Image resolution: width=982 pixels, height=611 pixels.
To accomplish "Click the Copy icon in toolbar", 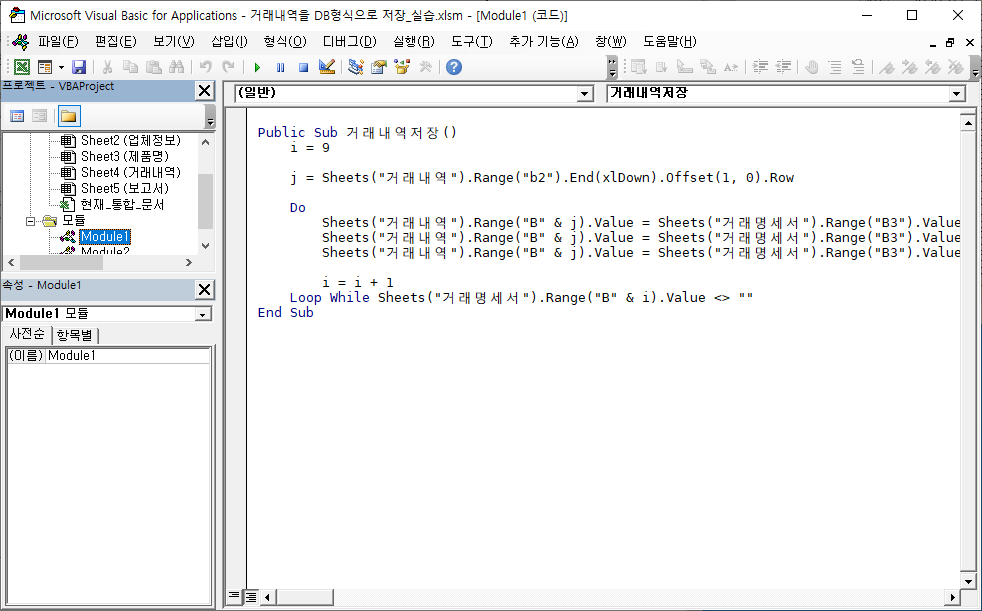I will (x=130, y=67).
